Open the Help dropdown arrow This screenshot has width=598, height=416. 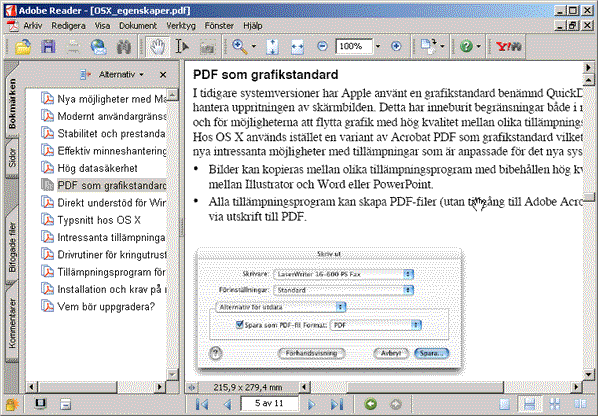click(x=479, y=47)
